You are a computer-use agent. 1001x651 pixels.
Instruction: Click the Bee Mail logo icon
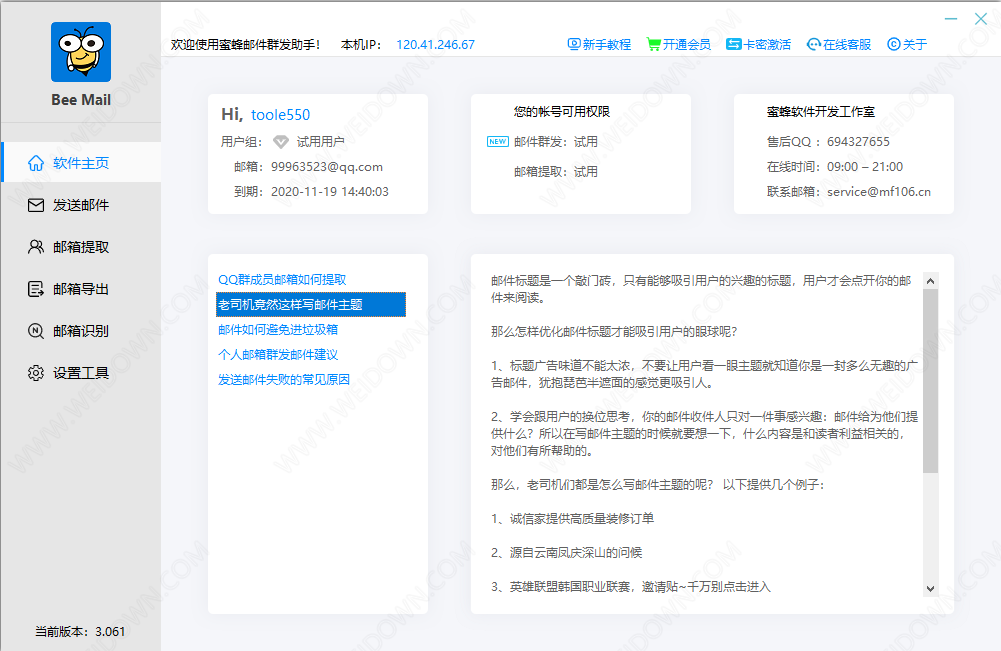pos(81,52)
